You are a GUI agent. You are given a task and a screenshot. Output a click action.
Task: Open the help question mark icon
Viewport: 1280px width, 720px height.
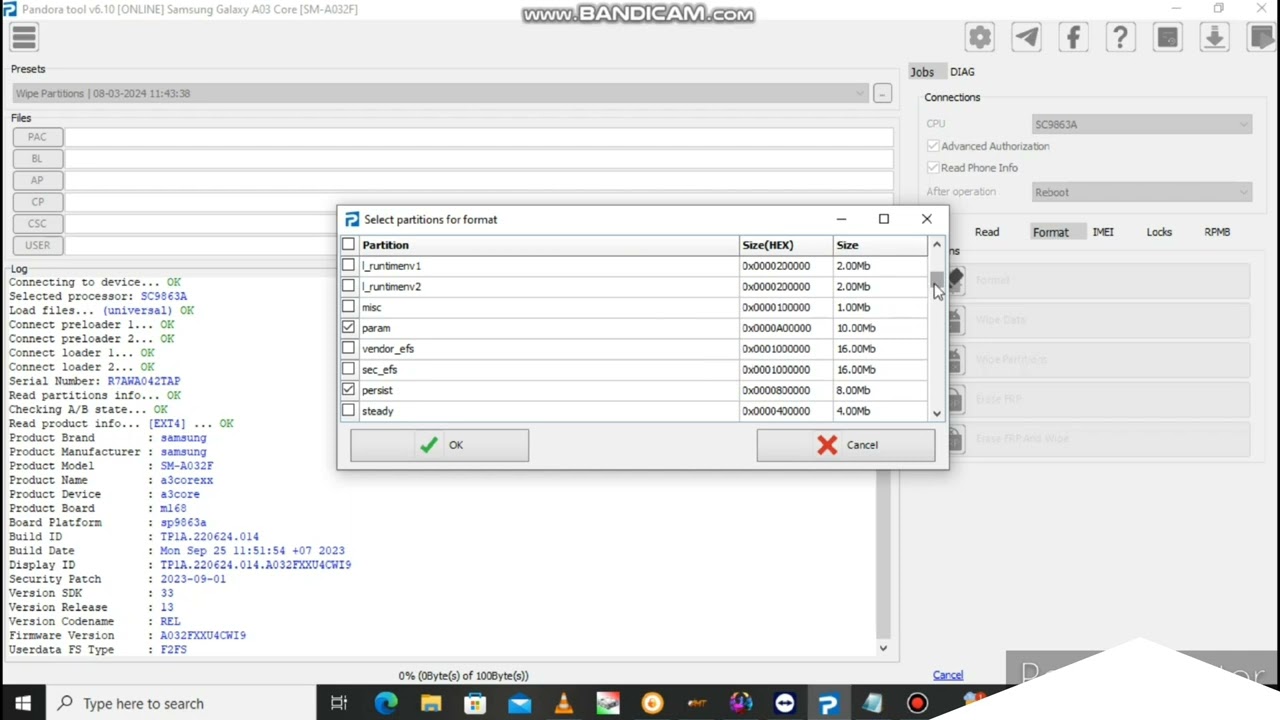[x=1120, y=38]
